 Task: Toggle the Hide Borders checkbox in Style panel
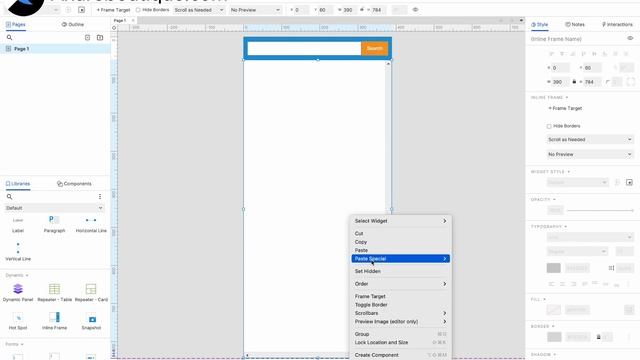pos(549,126)
